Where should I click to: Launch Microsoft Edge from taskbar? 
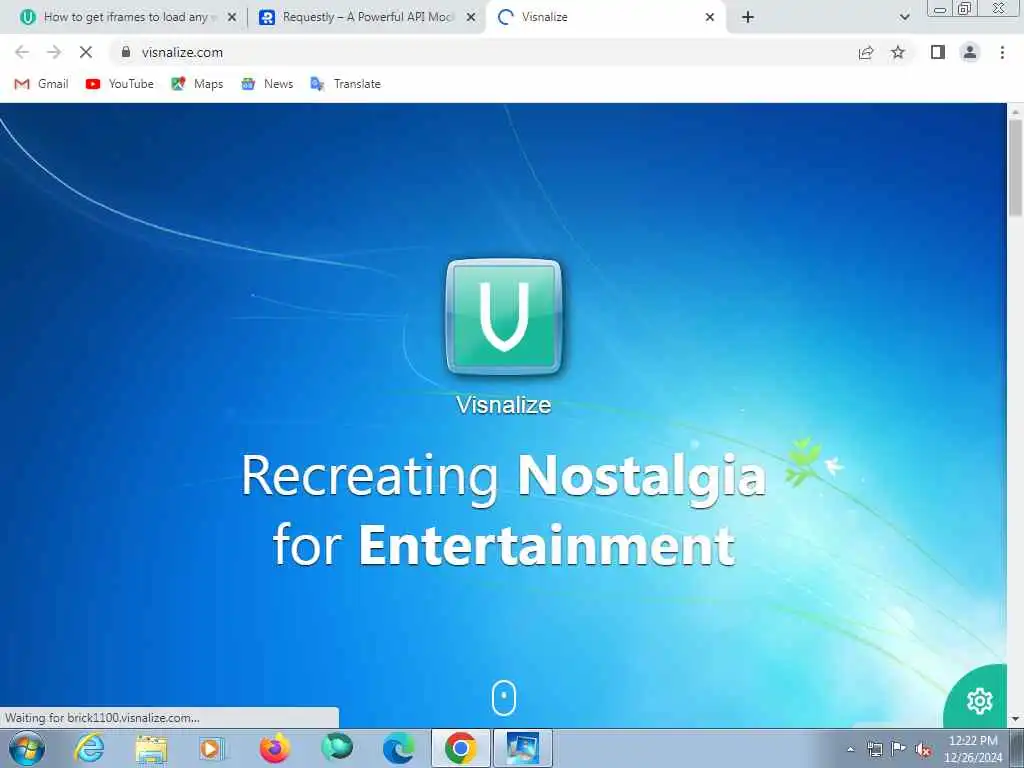point(398,748)
